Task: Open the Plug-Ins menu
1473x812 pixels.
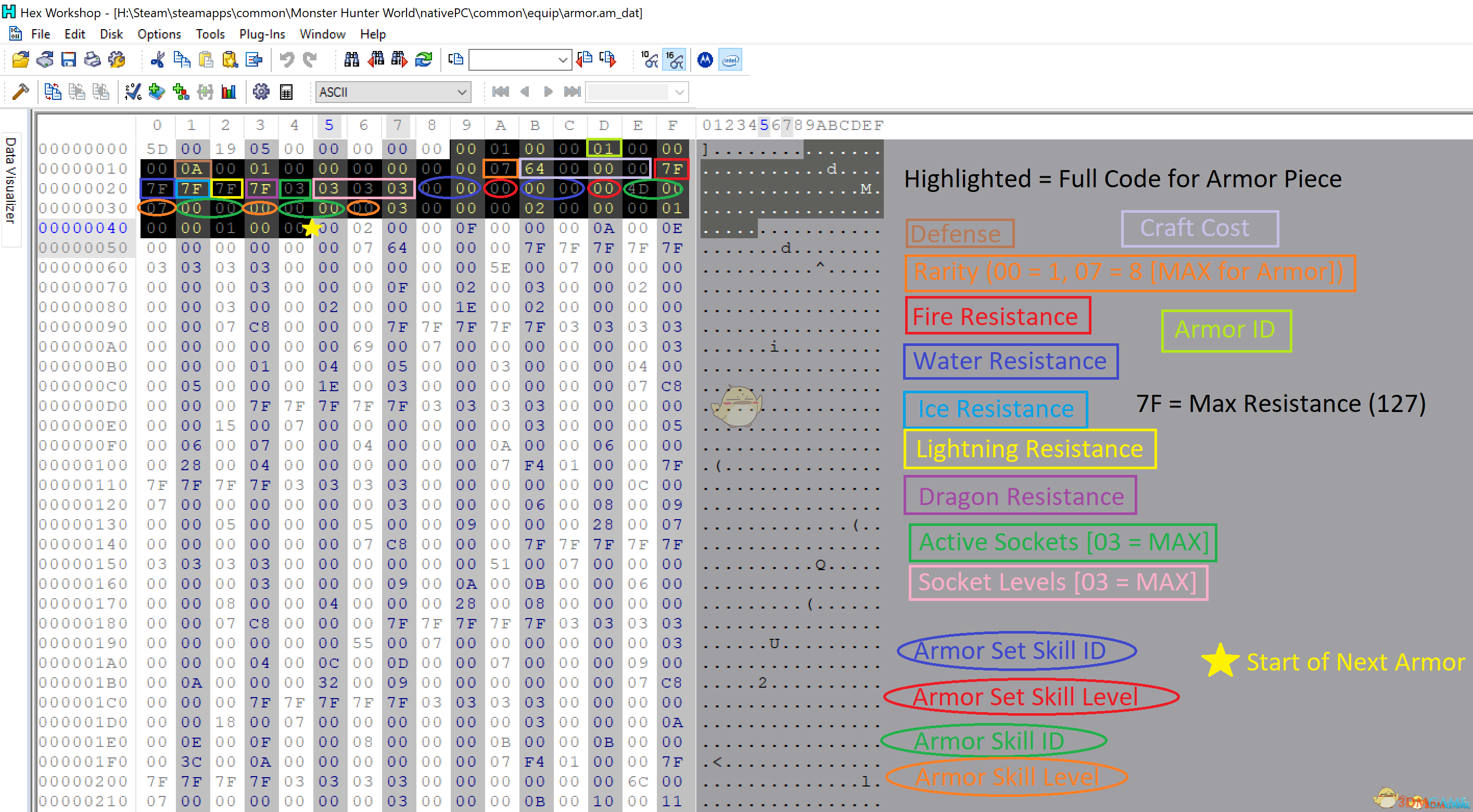Action: tap(262, 34)
